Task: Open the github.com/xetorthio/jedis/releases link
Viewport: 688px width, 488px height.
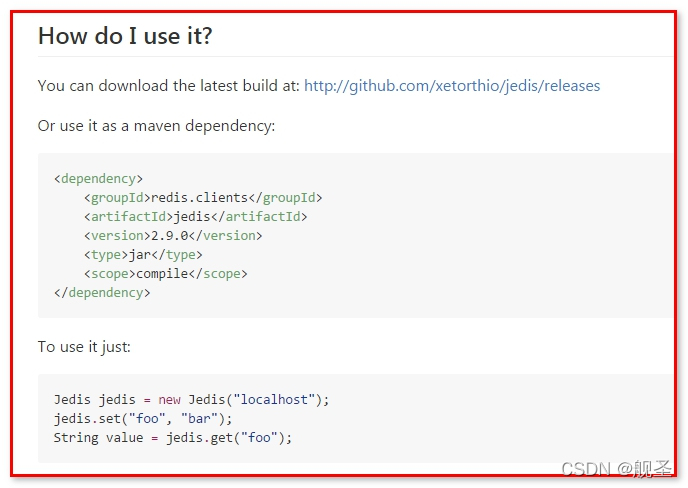Action: pyautogui.click(x=452, y=86)
